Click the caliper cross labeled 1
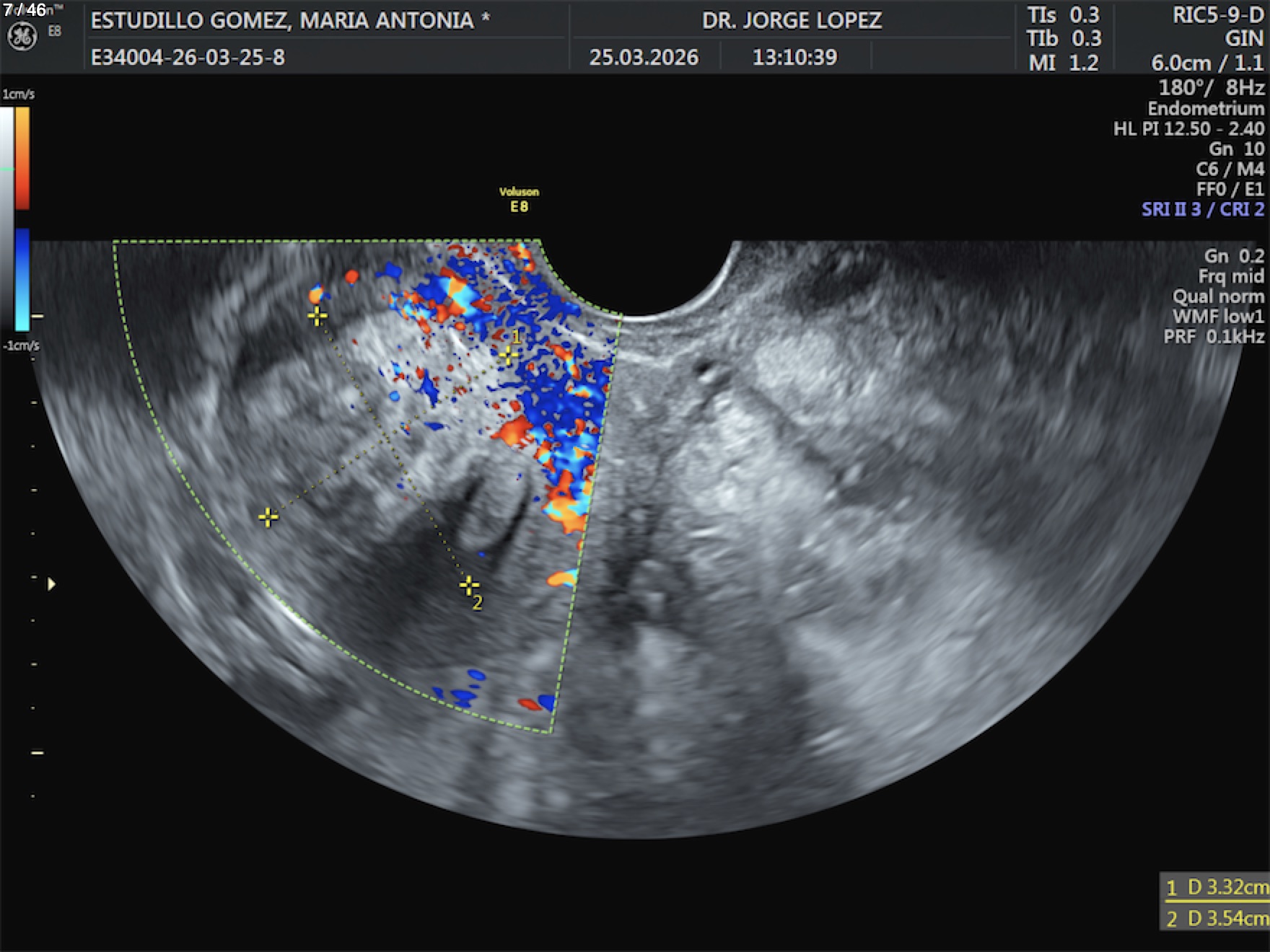 pyautogui.click(x=508, y=354)
